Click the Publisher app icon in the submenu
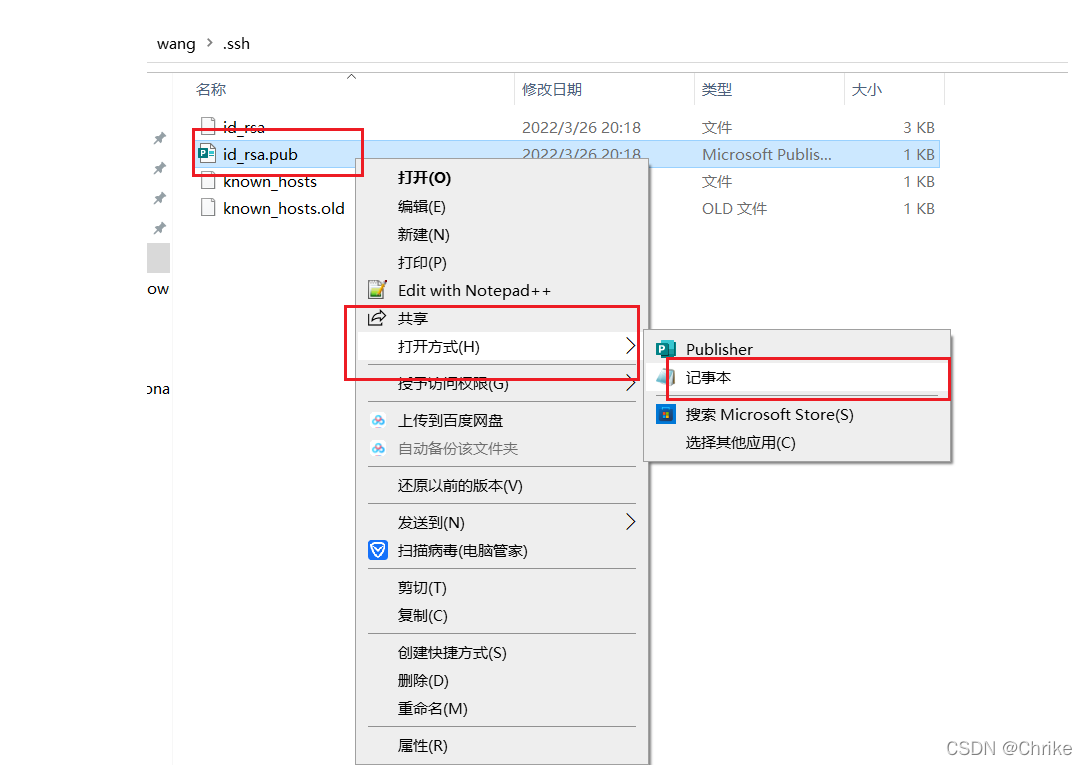This screenshot has height=765, width=1087. (x=666, y=349)
